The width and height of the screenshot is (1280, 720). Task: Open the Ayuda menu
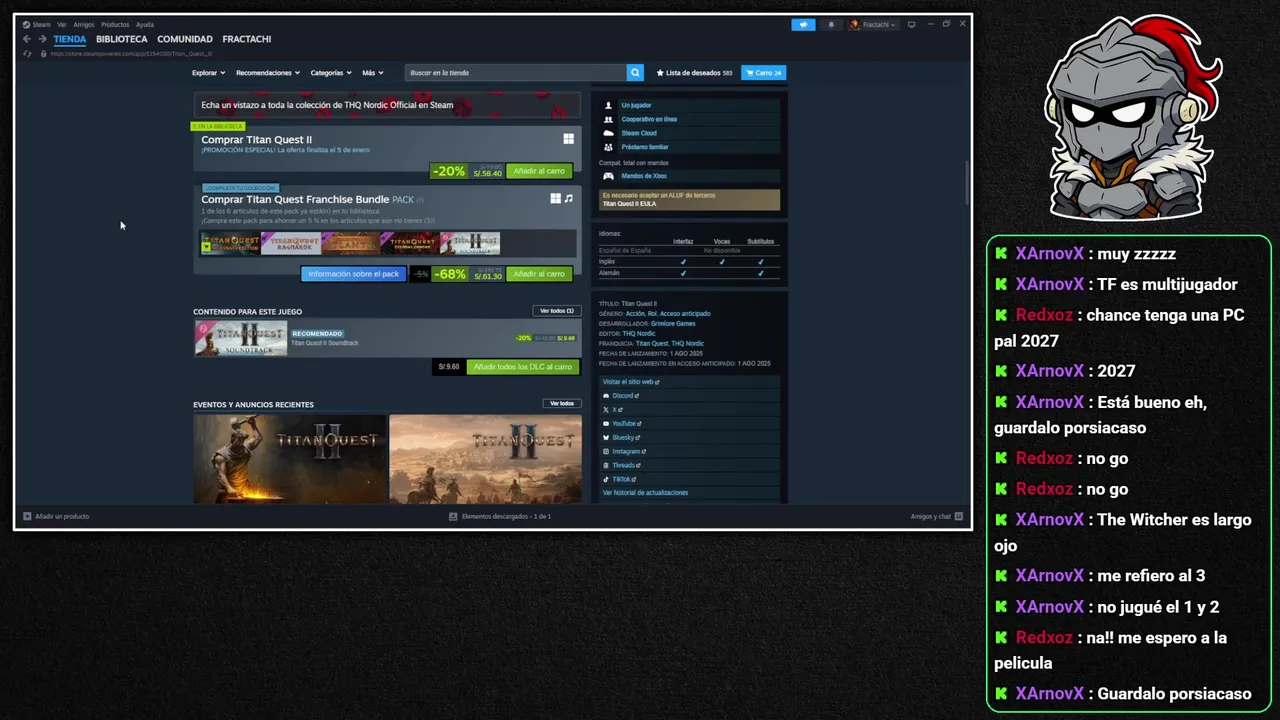tap(145, 24)
